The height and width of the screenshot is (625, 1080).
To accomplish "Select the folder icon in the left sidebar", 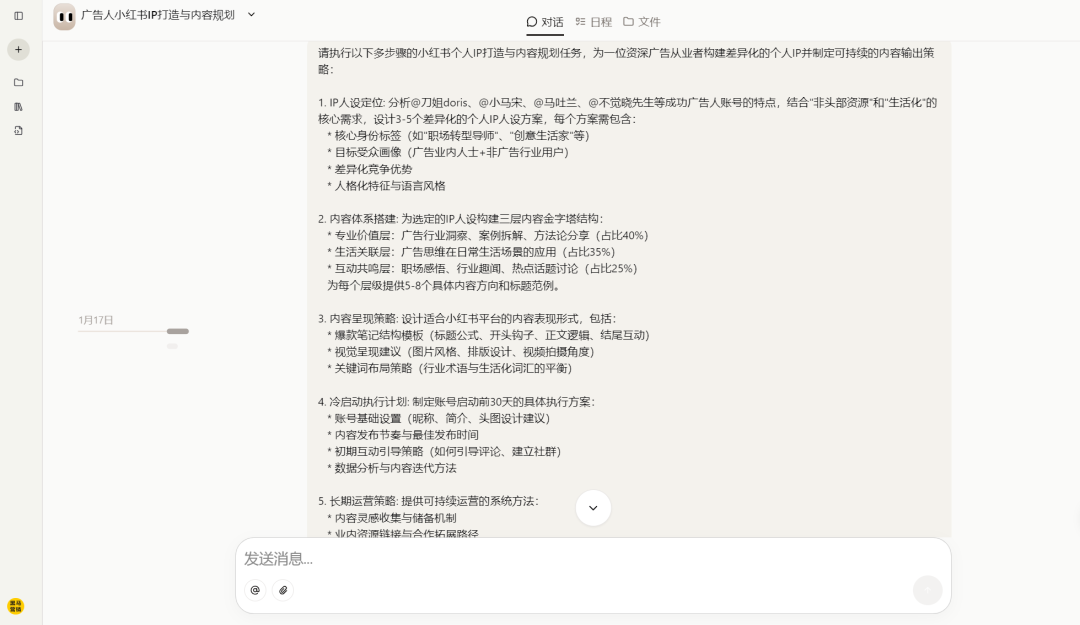I will [18, 84].
